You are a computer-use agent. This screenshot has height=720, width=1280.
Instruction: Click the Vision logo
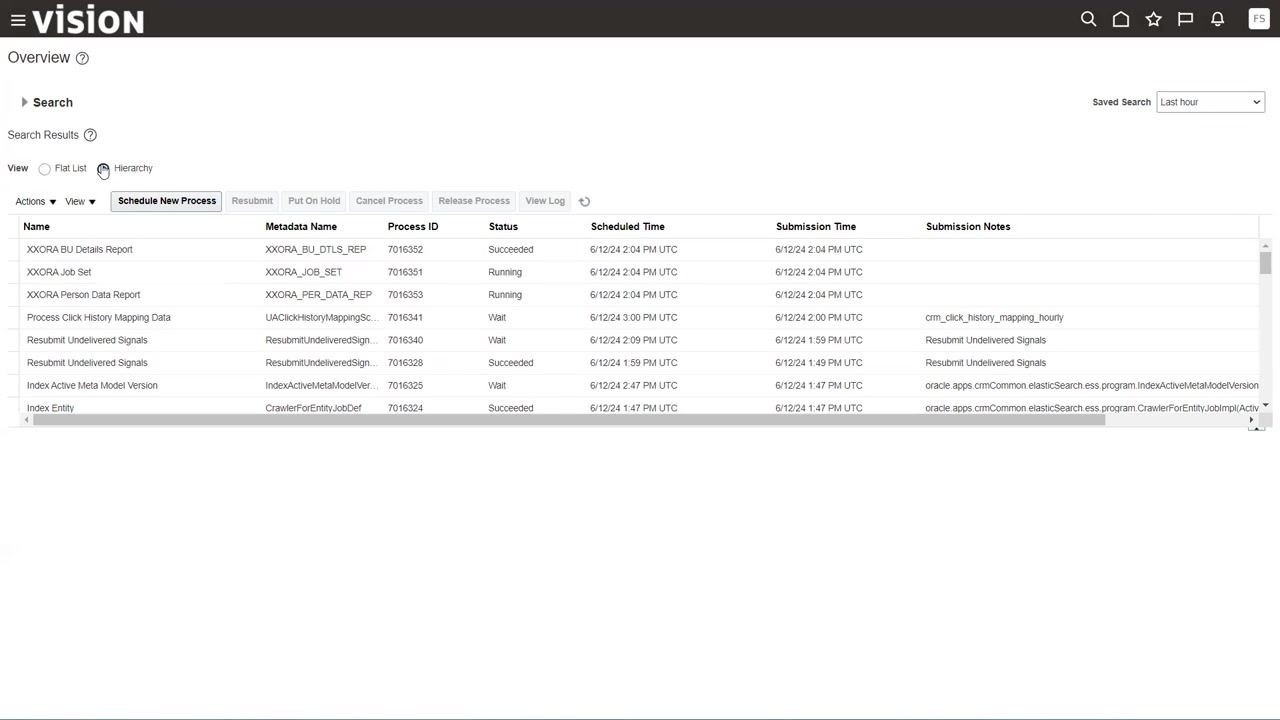click(x=88, y=19)
